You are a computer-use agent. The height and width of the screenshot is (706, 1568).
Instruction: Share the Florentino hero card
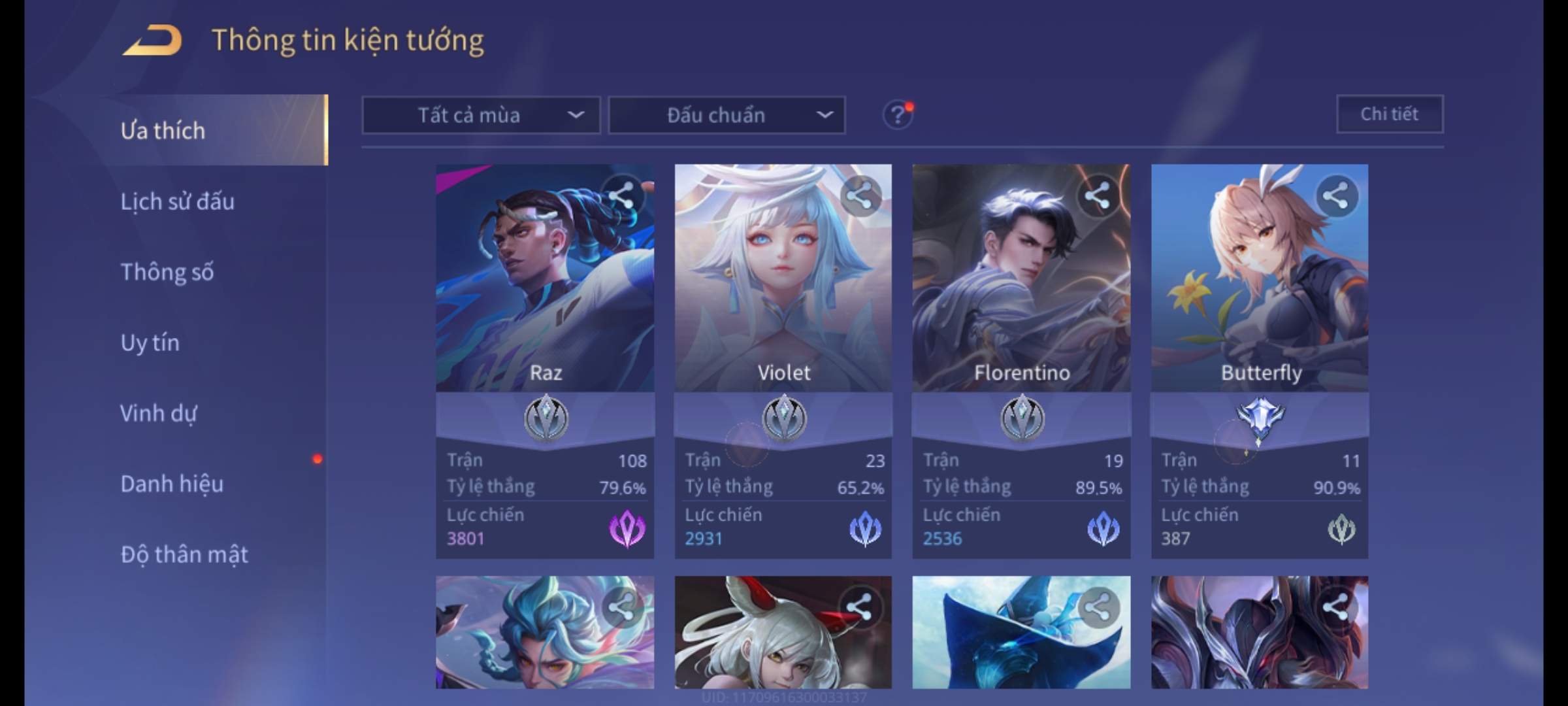click(1098, 195)
